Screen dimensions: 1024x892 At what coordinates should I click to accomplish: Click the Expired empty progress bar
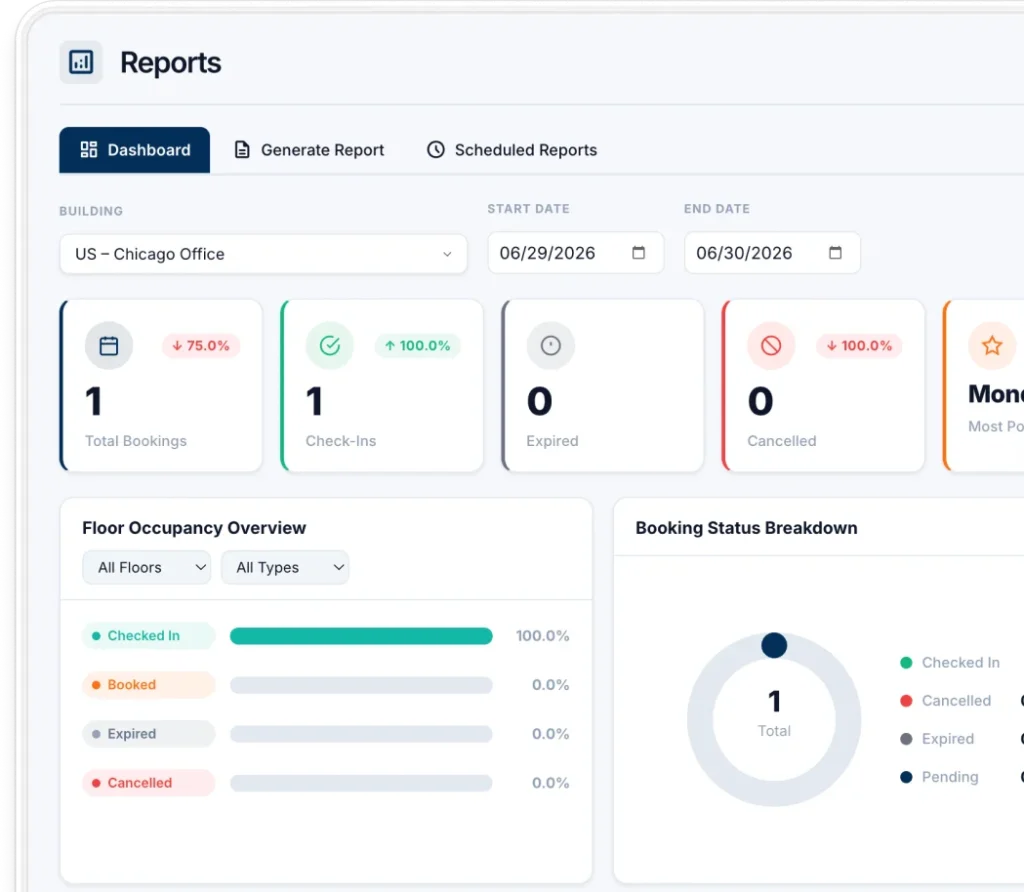coord(361,734)
